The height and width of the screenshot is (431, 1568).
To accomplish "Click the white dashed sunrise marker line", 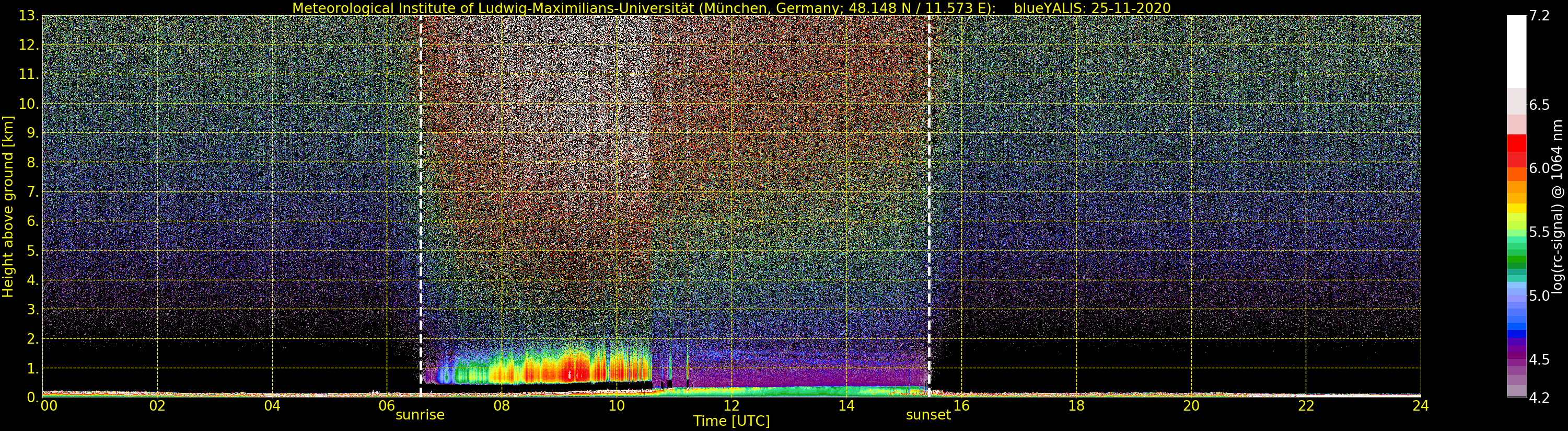I will (421, 206).
